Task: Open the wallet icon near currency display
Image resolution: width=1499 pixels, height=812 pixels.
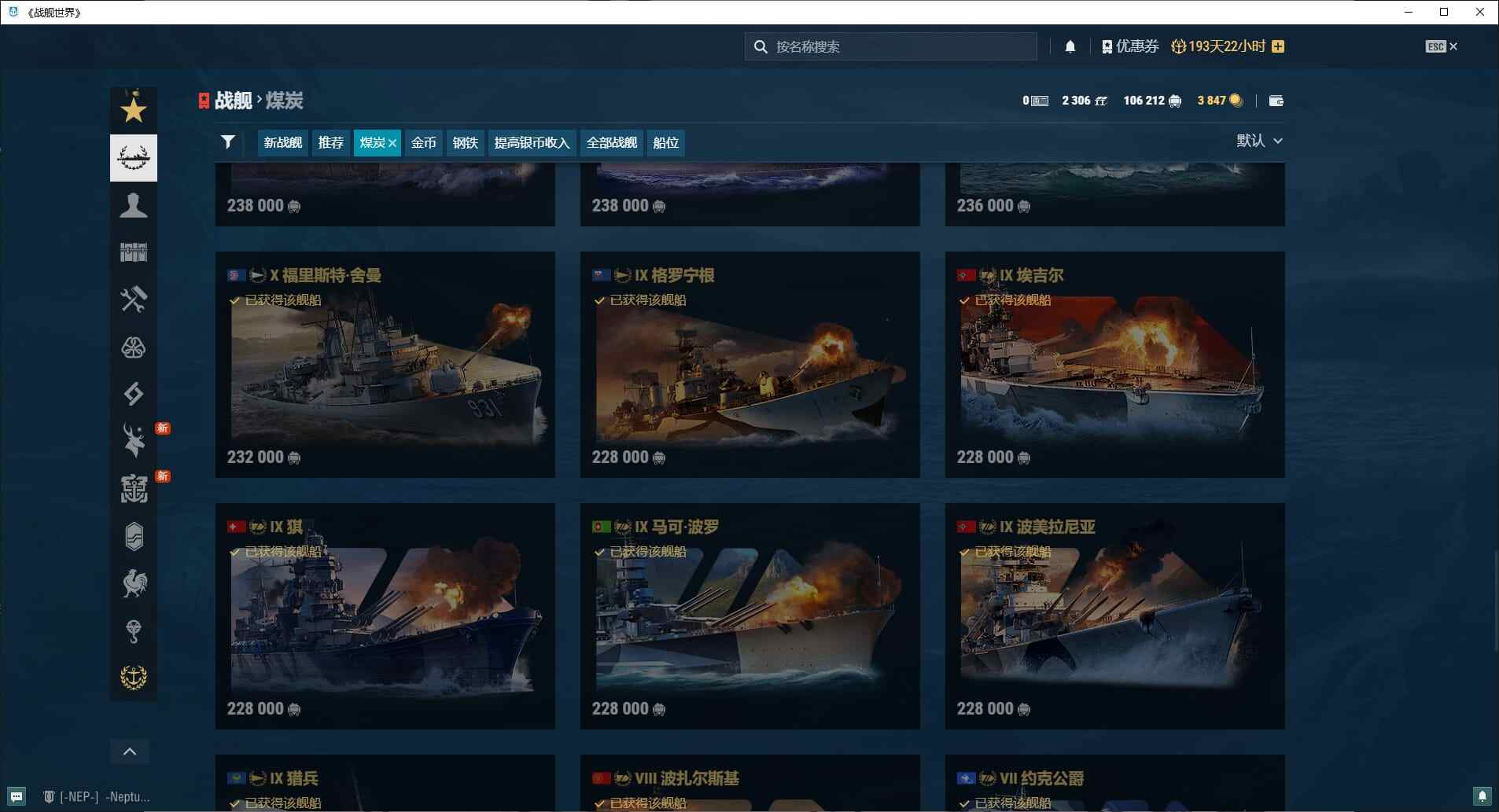Action: pyautogui.click(x=1276, y=100)
